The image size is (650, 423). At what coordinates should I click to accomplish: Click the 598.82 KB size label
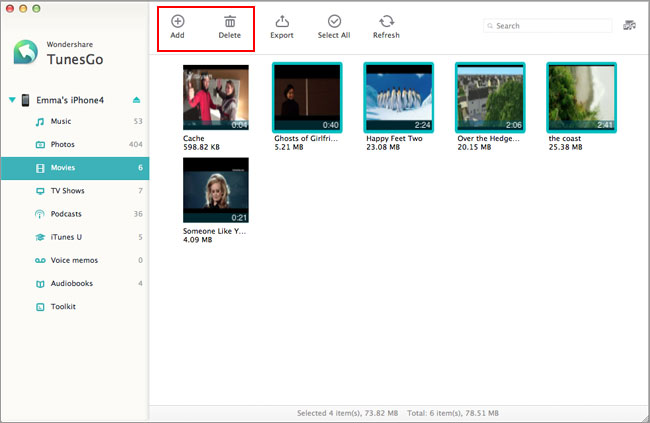click(x=201, y=147)
